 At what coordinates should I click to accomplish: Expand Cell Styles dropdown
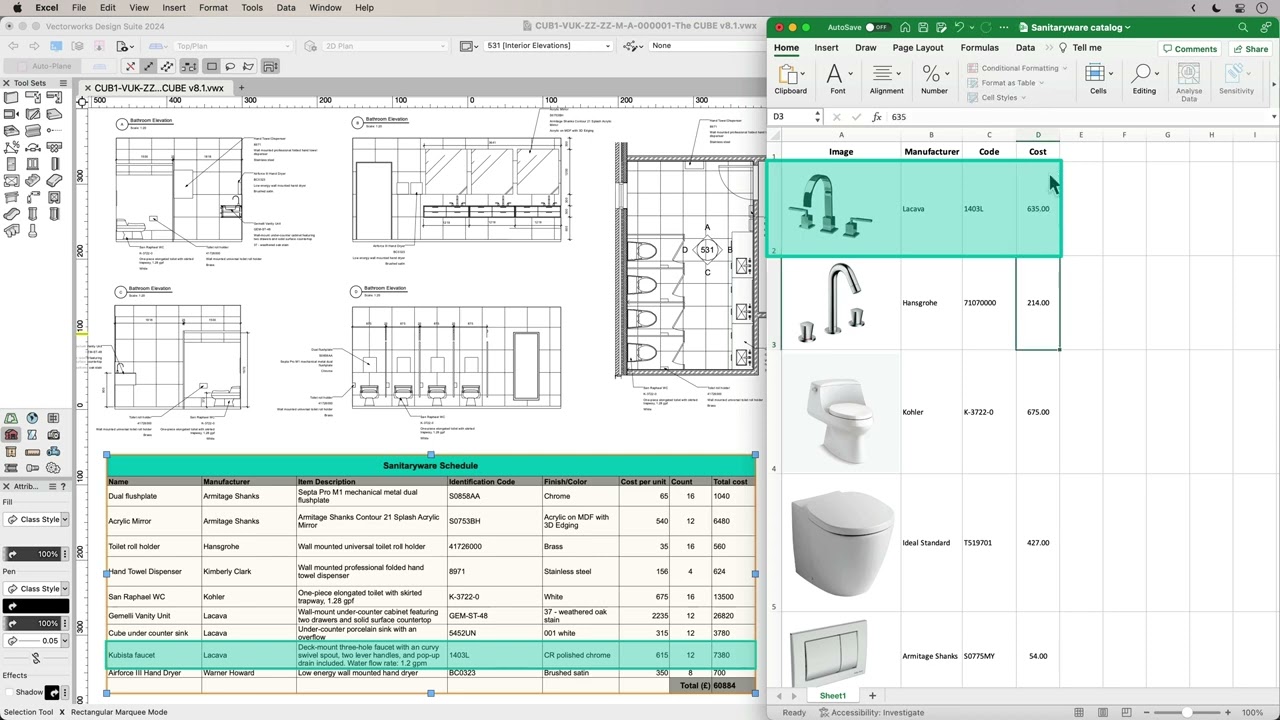click(x=998, y=97)
